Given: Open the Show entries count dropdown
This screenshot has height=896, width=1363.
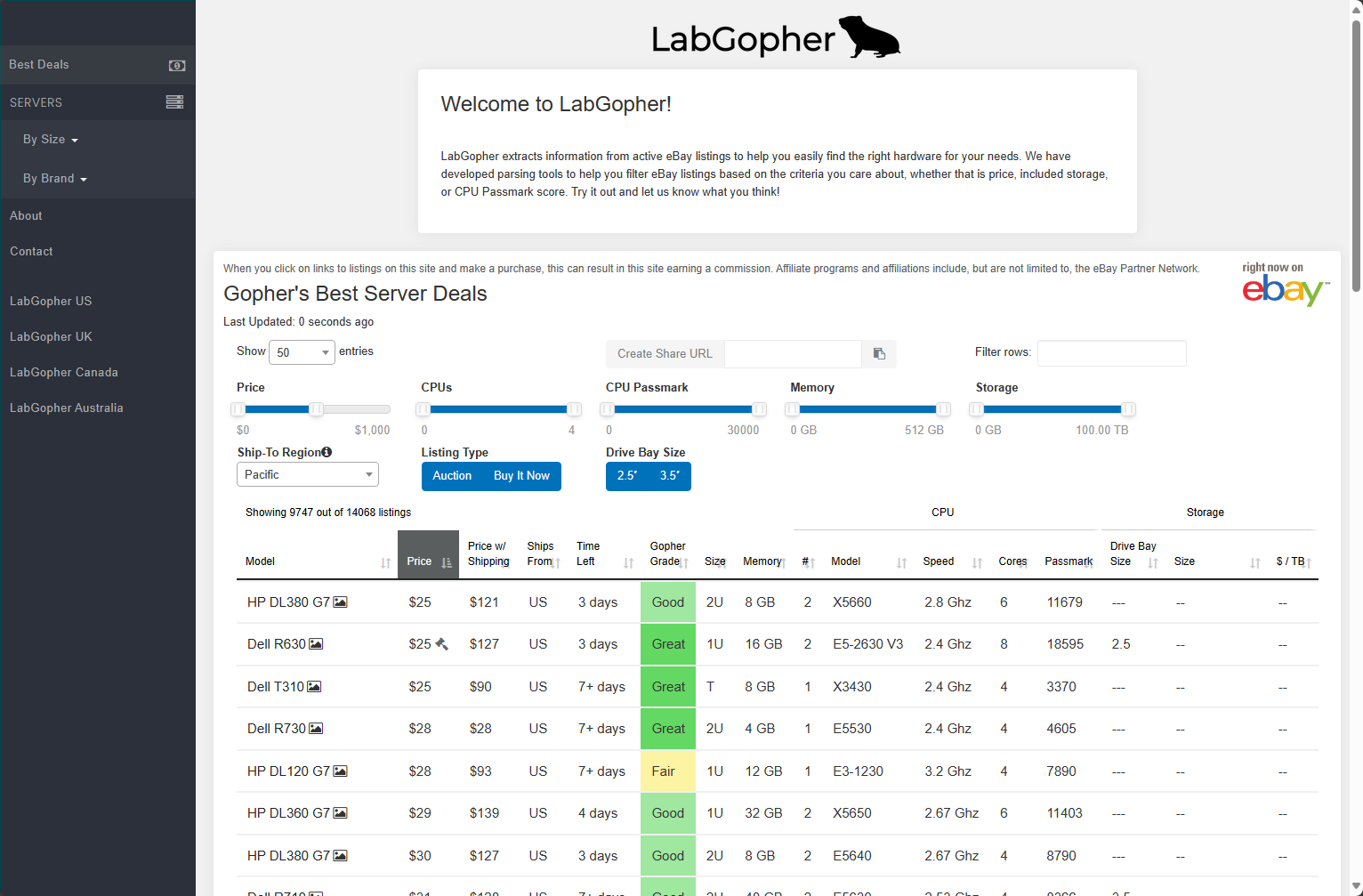Looking at the screenshot, I should (x=302, y=352).
